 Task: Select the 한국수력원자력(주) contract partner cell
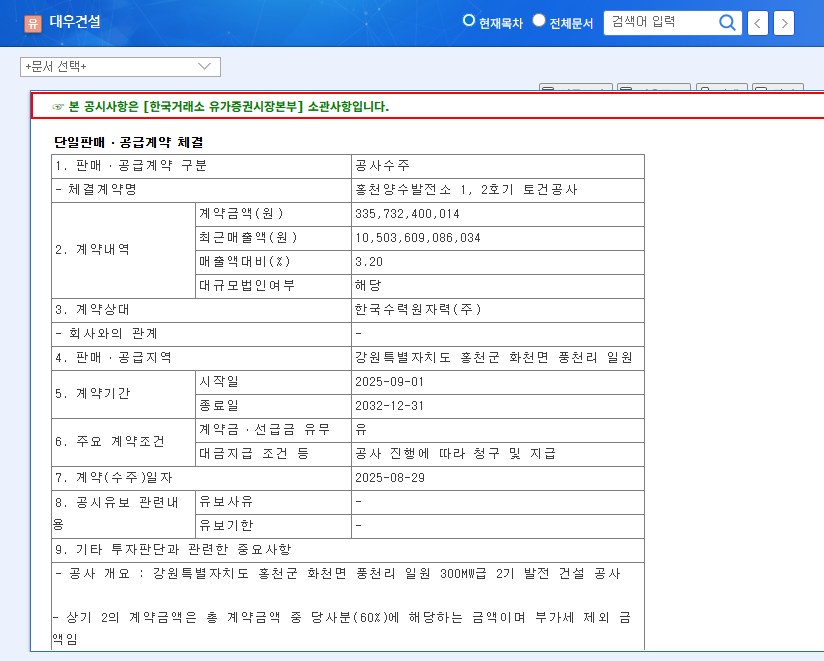[x=417, y=310]
